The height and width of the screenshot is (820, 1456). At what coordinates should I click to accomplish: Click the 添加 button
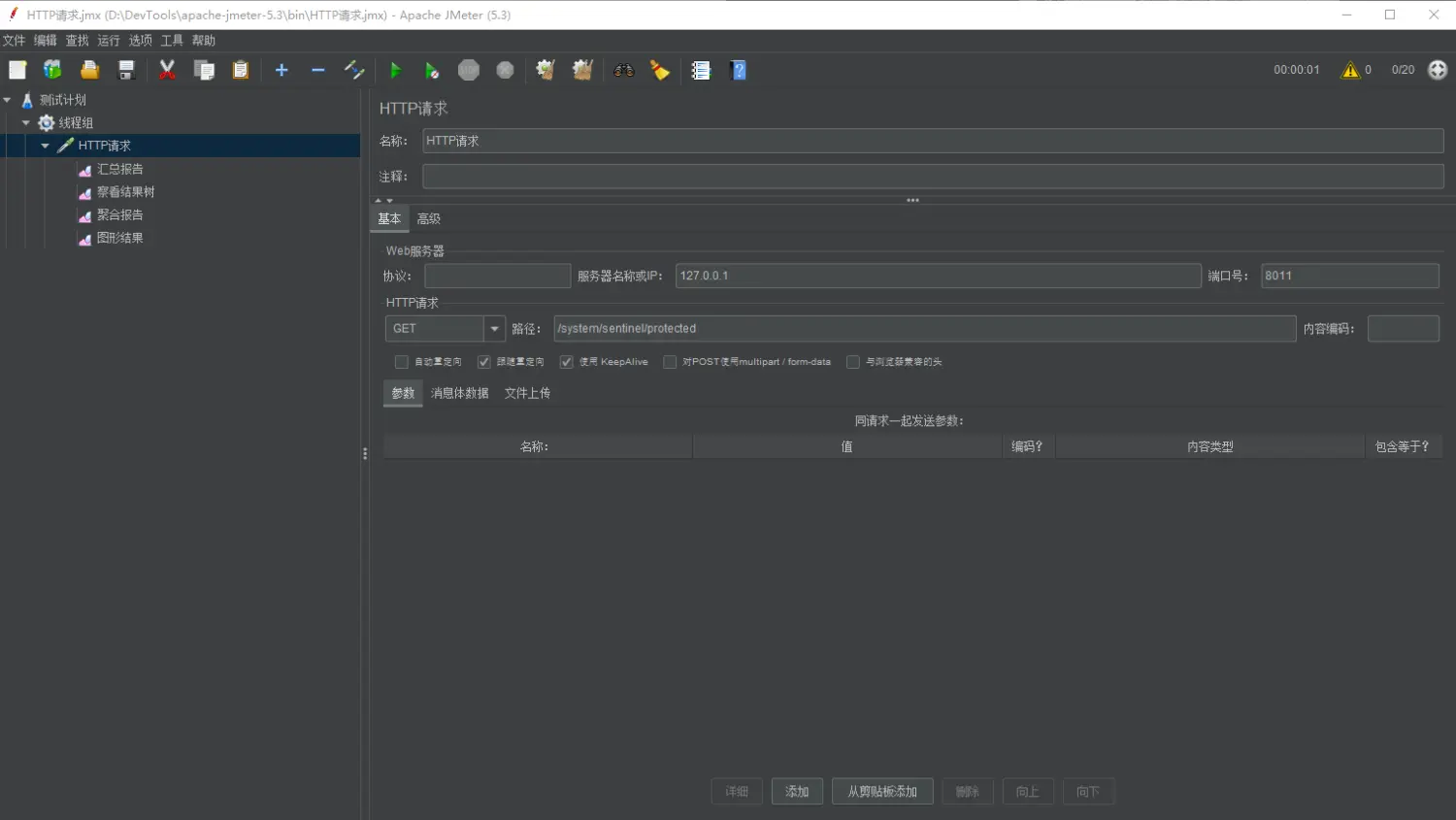tap(797, 792)
